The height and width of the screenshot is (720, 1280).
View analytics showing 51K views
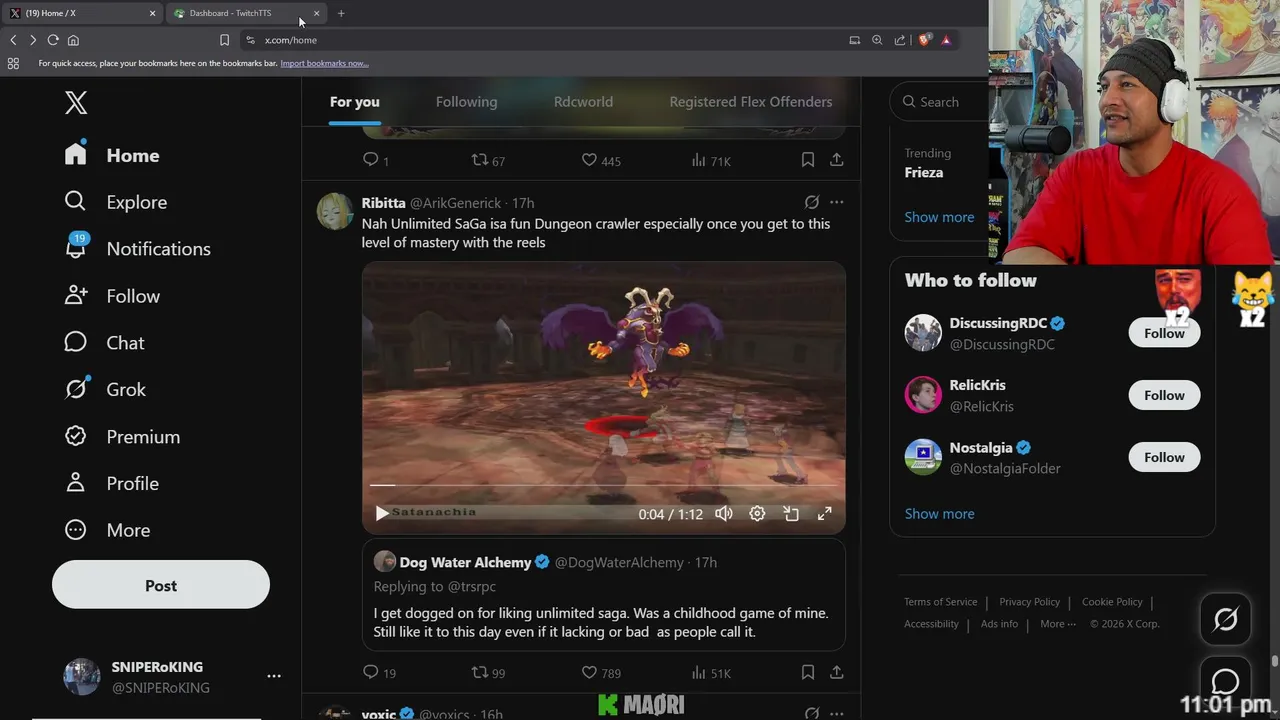click(711, 673)
